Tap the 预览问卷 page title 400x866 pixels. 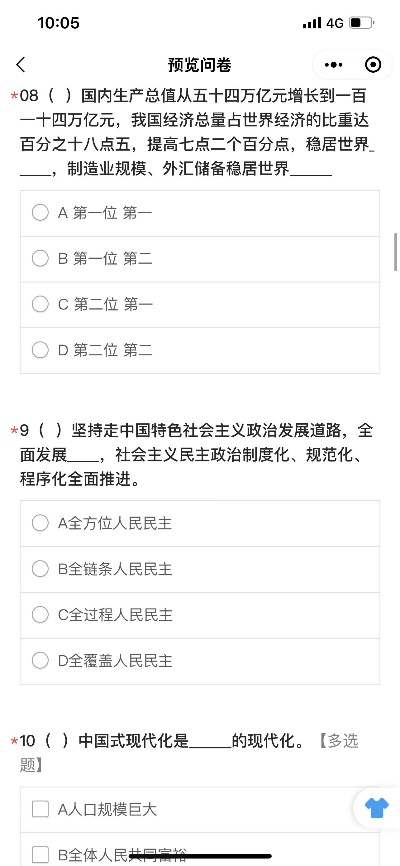click(x=199, y=65)
